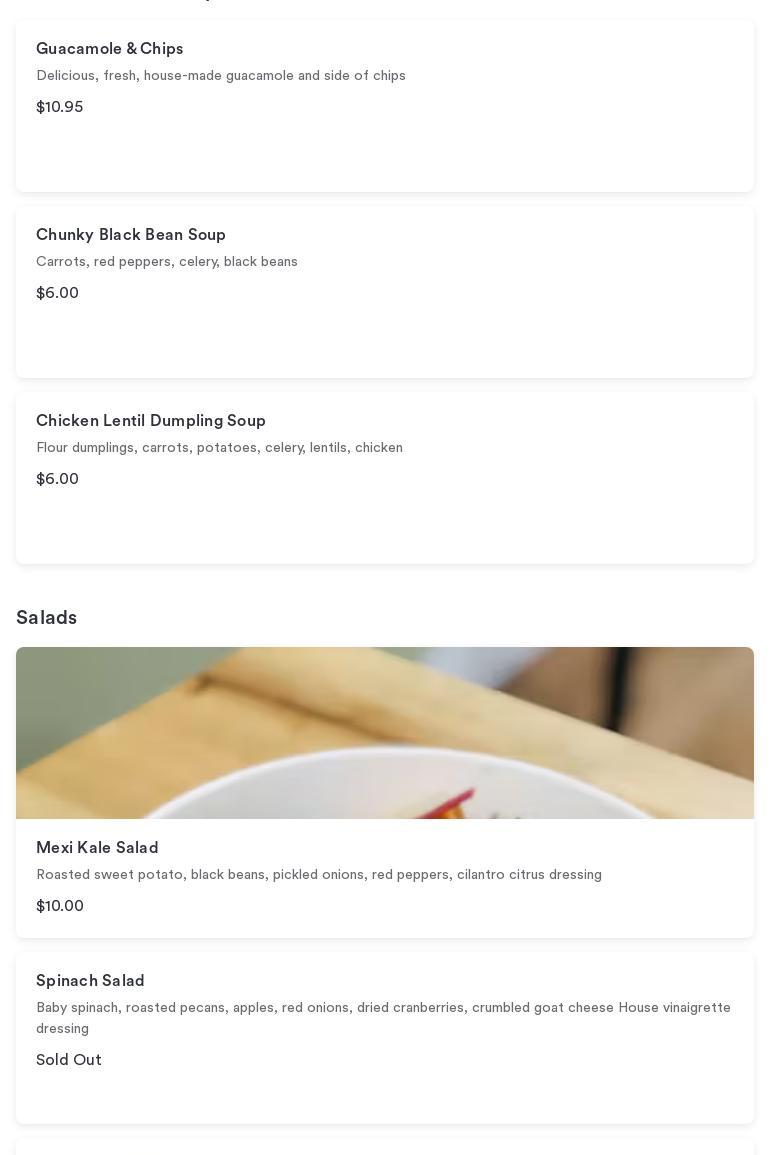Click the Mexi Kale Salad $10.00 price

(60, 906)
